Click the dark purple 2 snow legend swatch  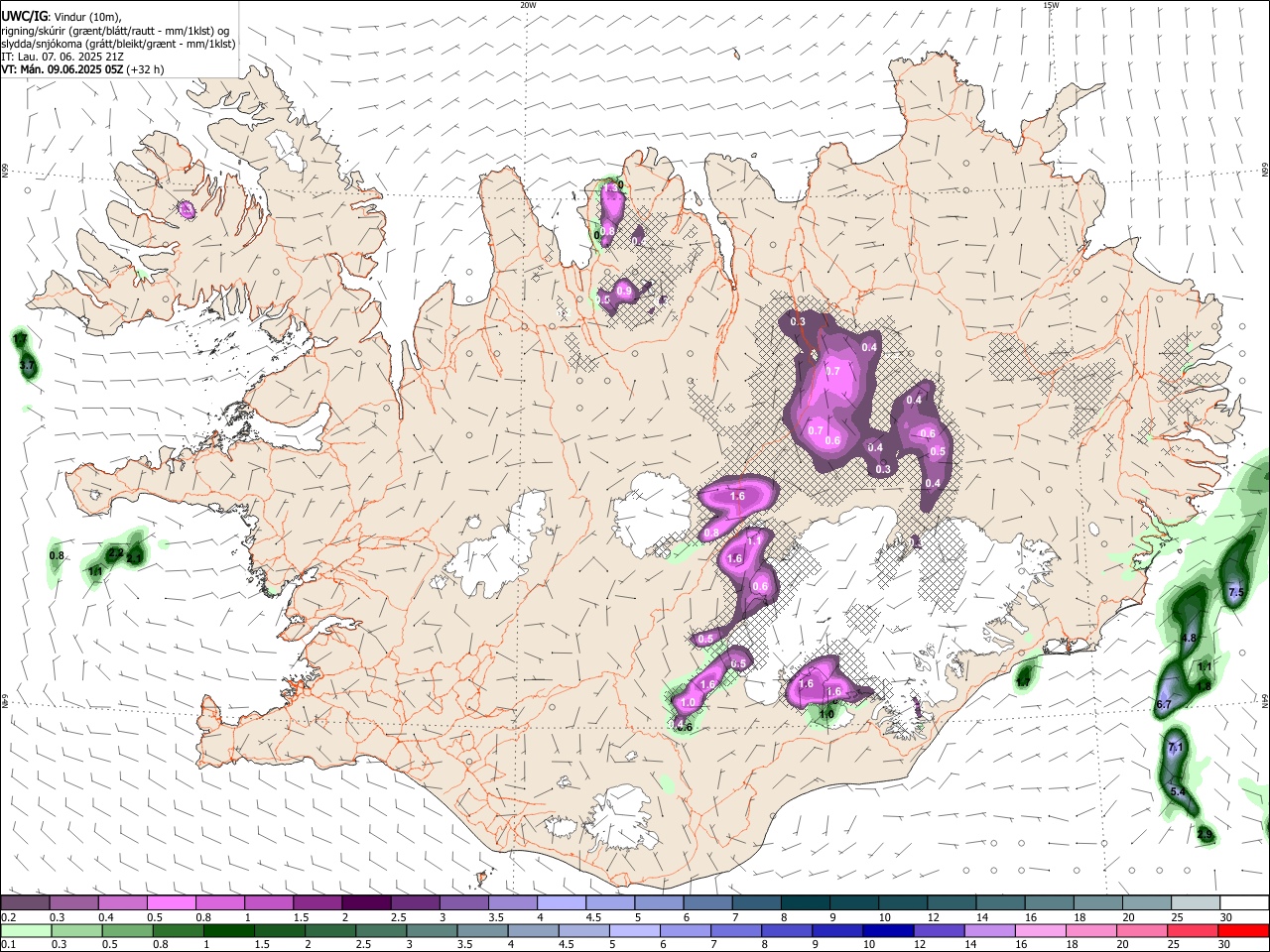click(365, 903)
